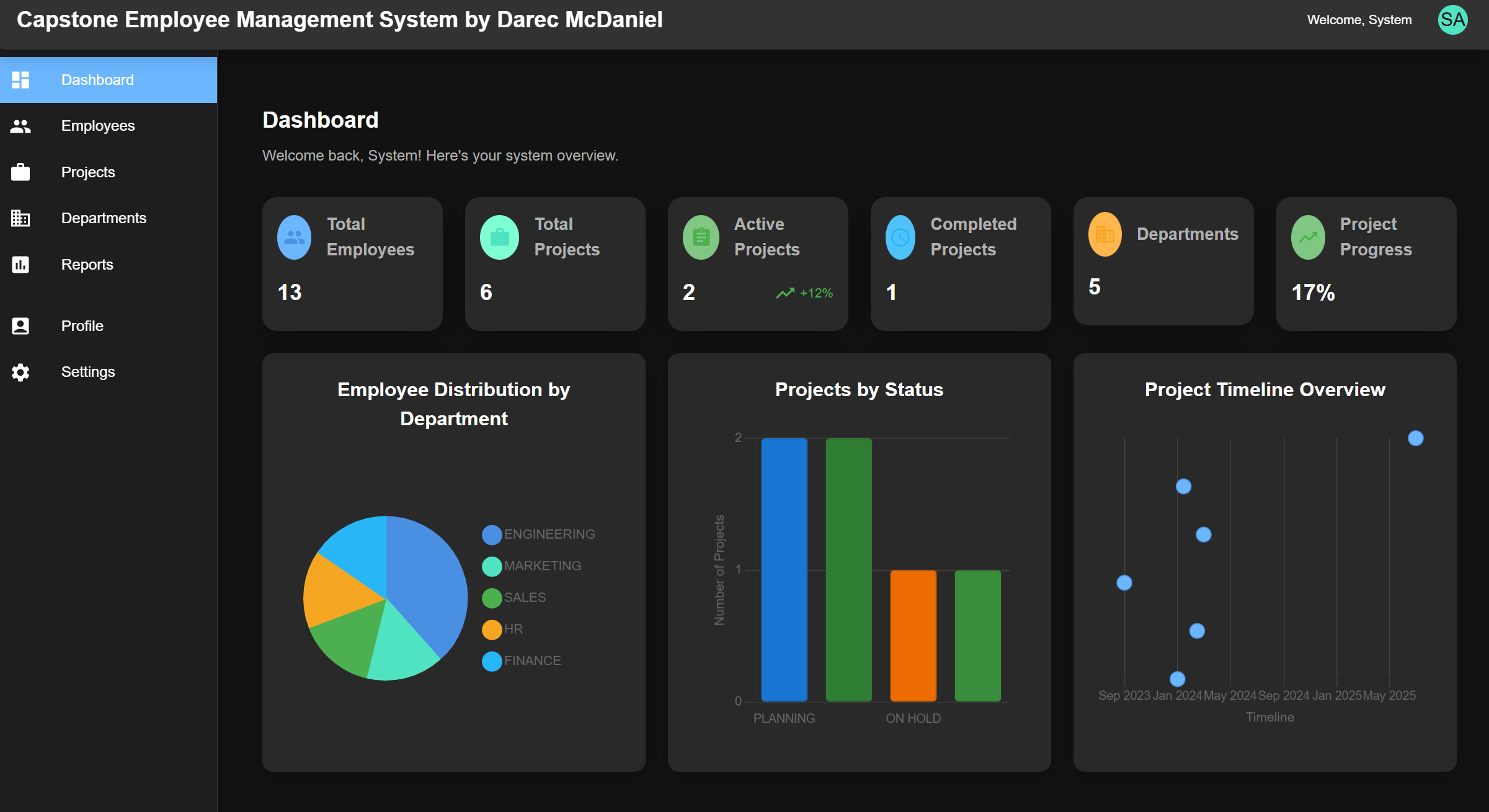Click the PLANNING bar in Projects by Status chart

(x=783, y=569)
